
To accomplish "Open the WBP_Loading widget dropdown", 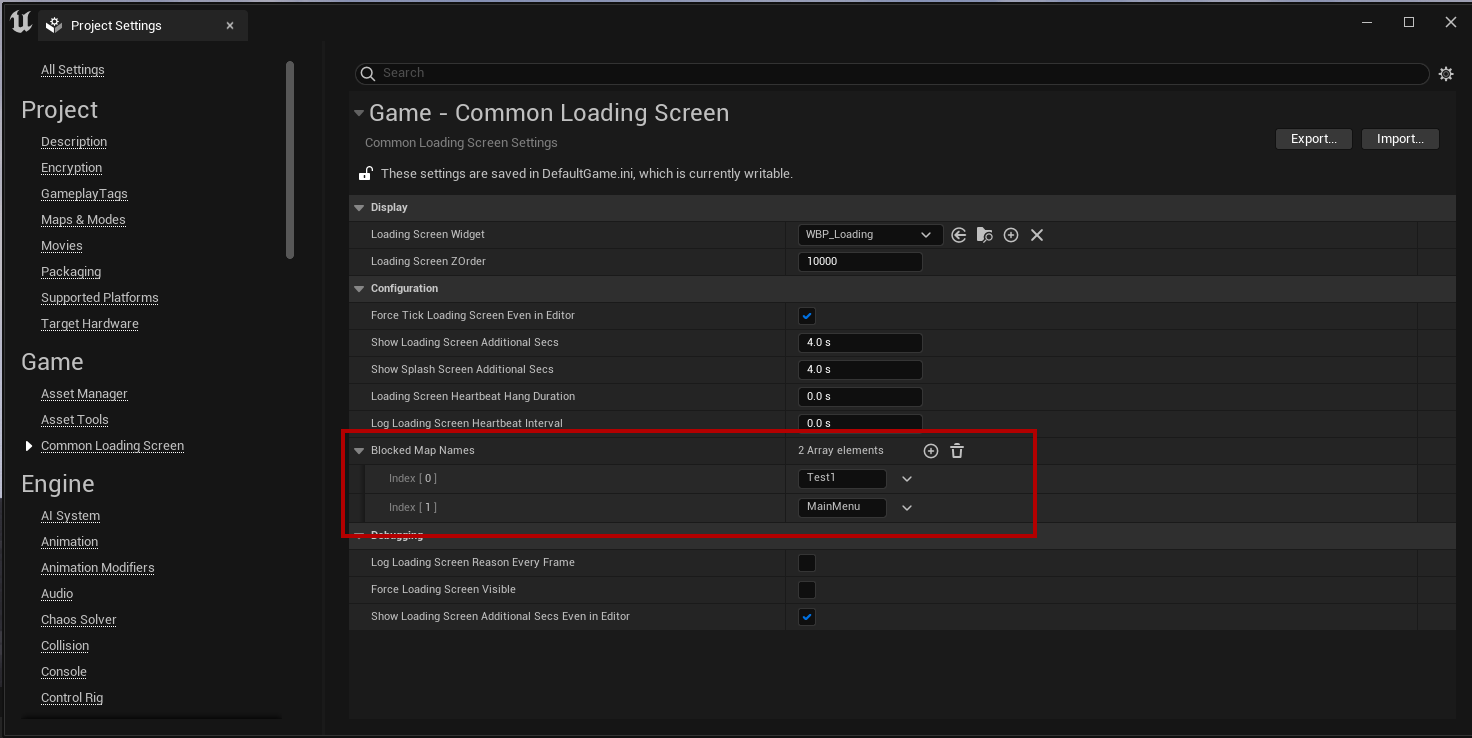I will coord(870,235).
